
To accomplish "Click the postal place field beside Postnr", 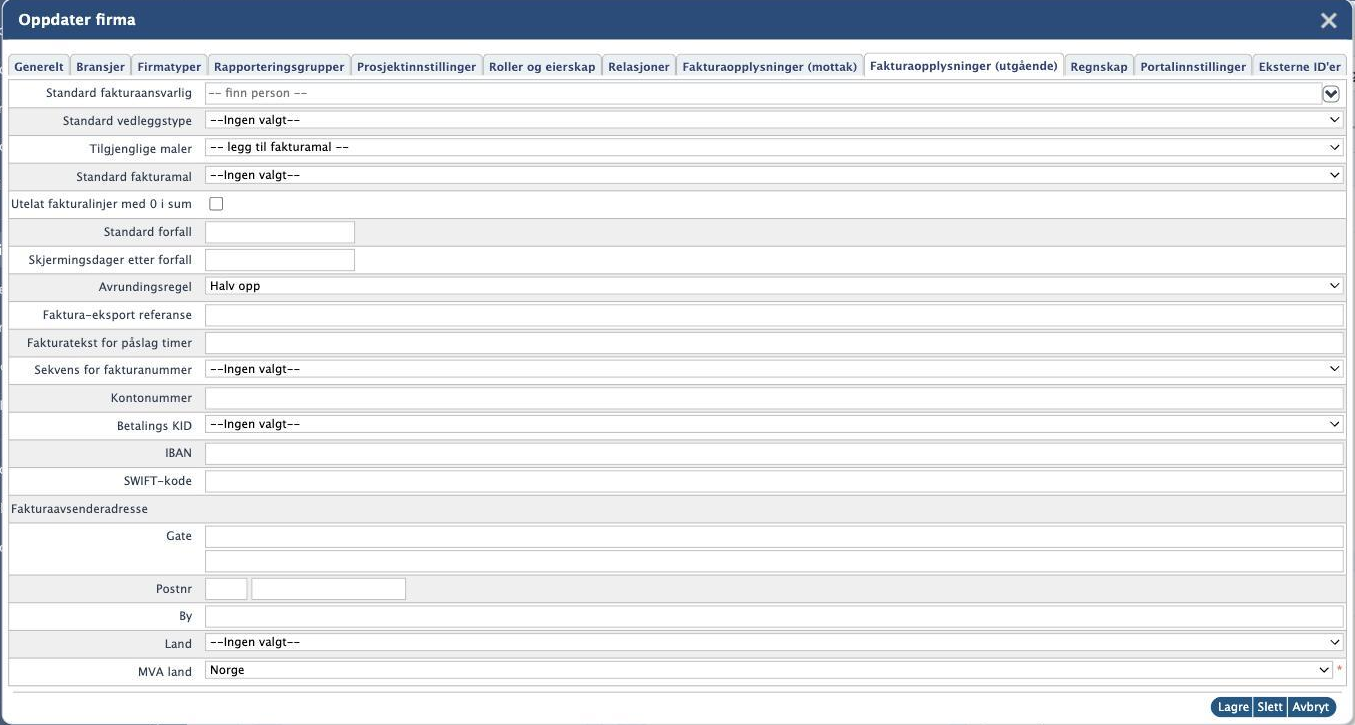I will [x=329, y=589].
